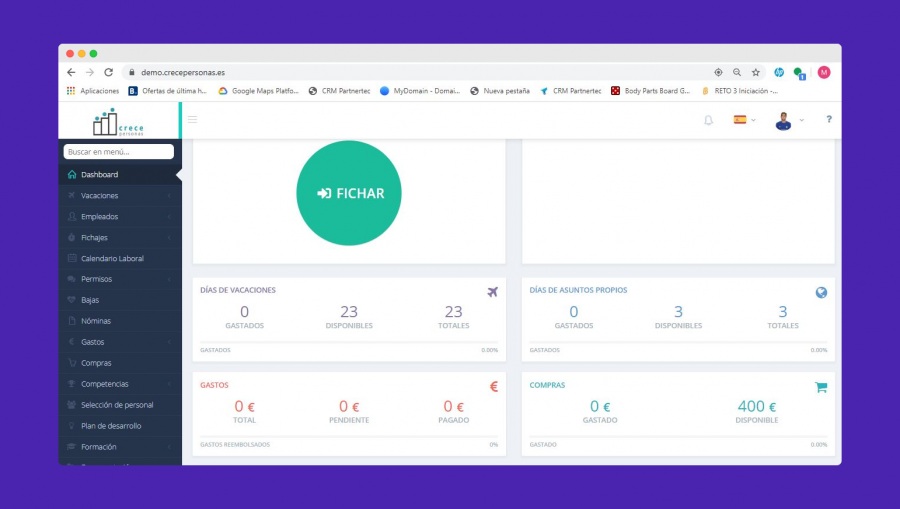Expand the Empleados submenu chevron
Screen dimensions: 900x509
point(169,216)
